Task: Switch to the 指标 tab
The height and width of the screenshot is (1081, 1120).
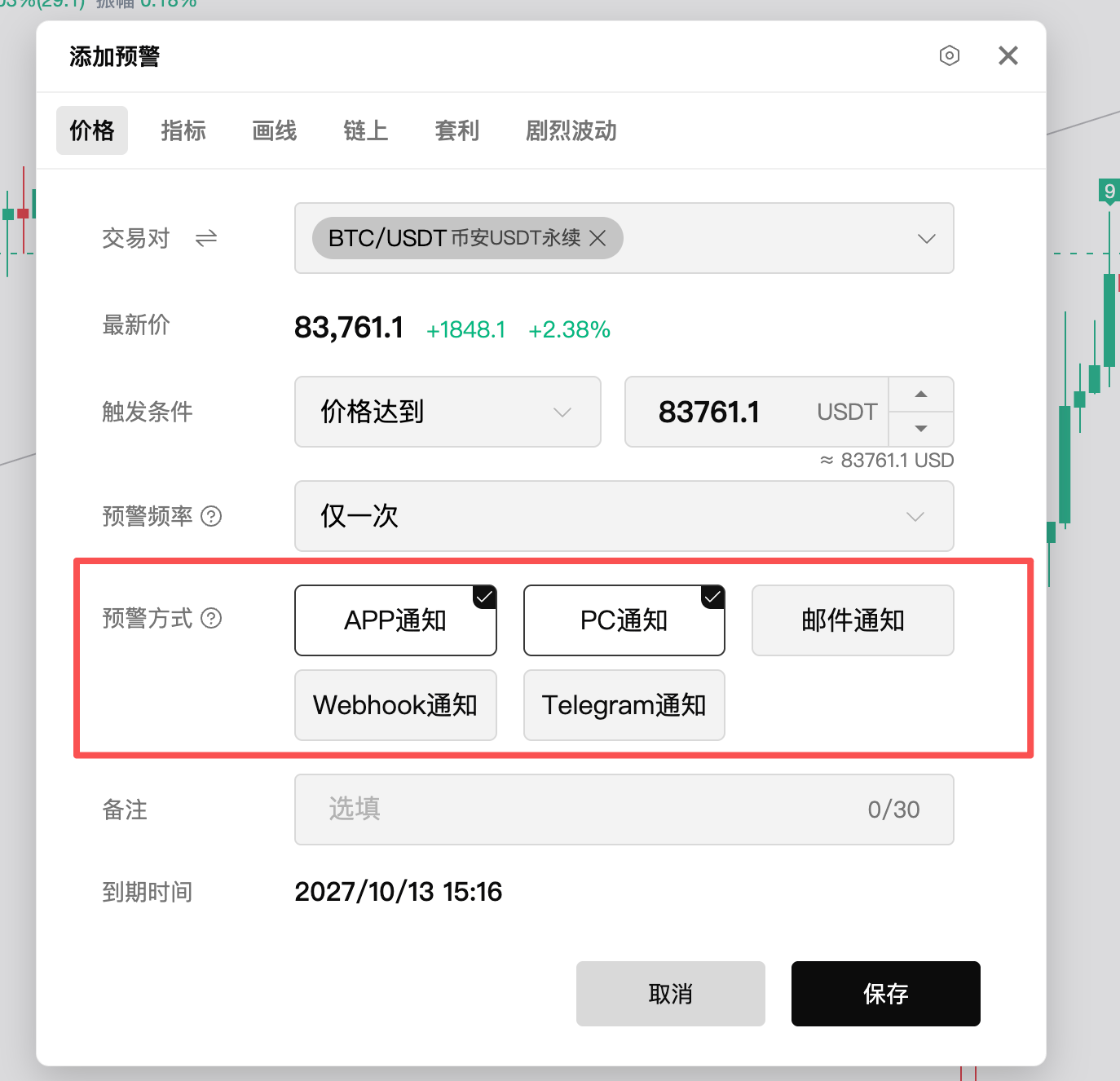Action: click(183, 130)
